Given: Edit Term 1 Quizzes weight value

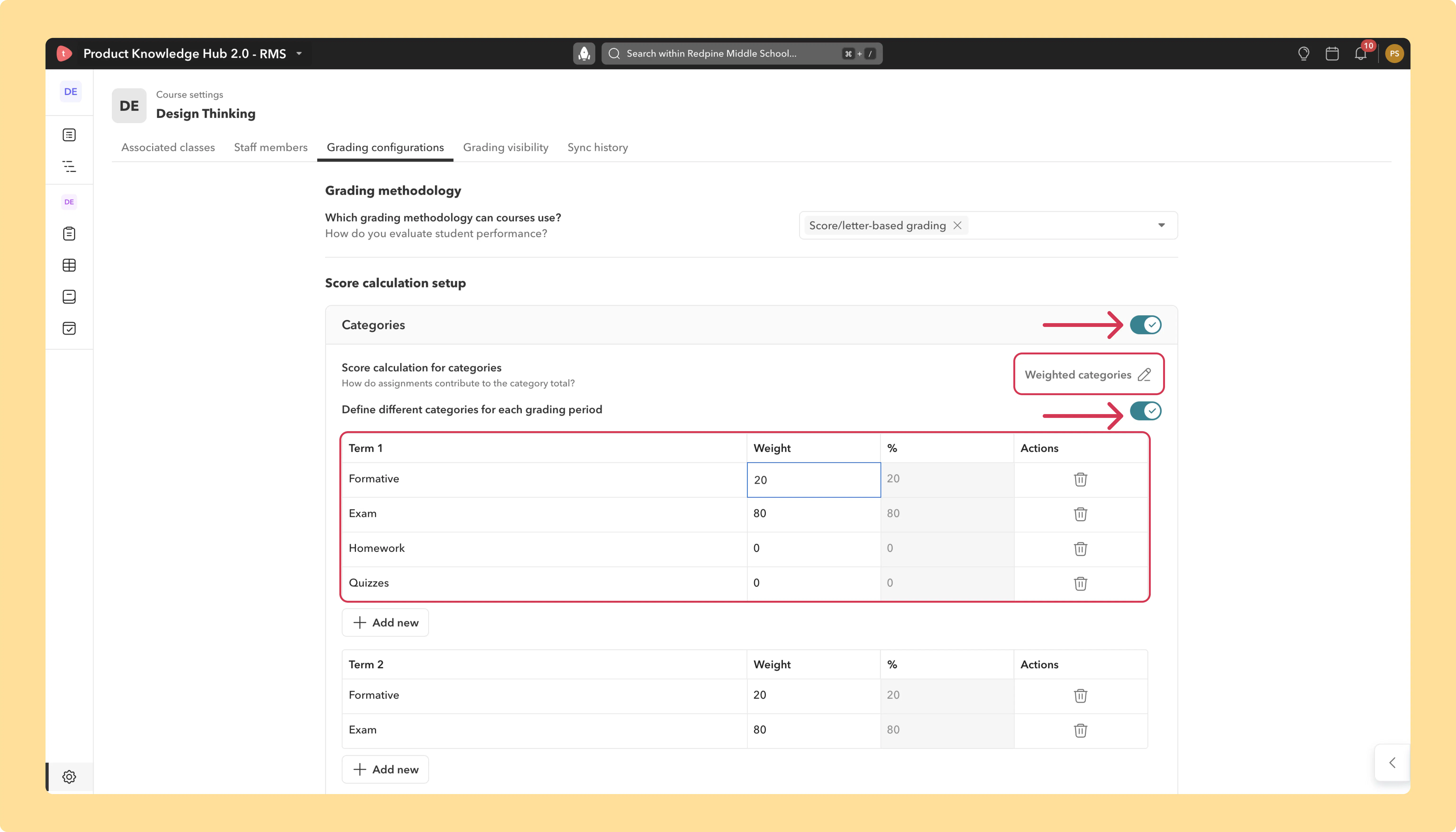Looking at the screenshot, I should (x=814, y=583).
